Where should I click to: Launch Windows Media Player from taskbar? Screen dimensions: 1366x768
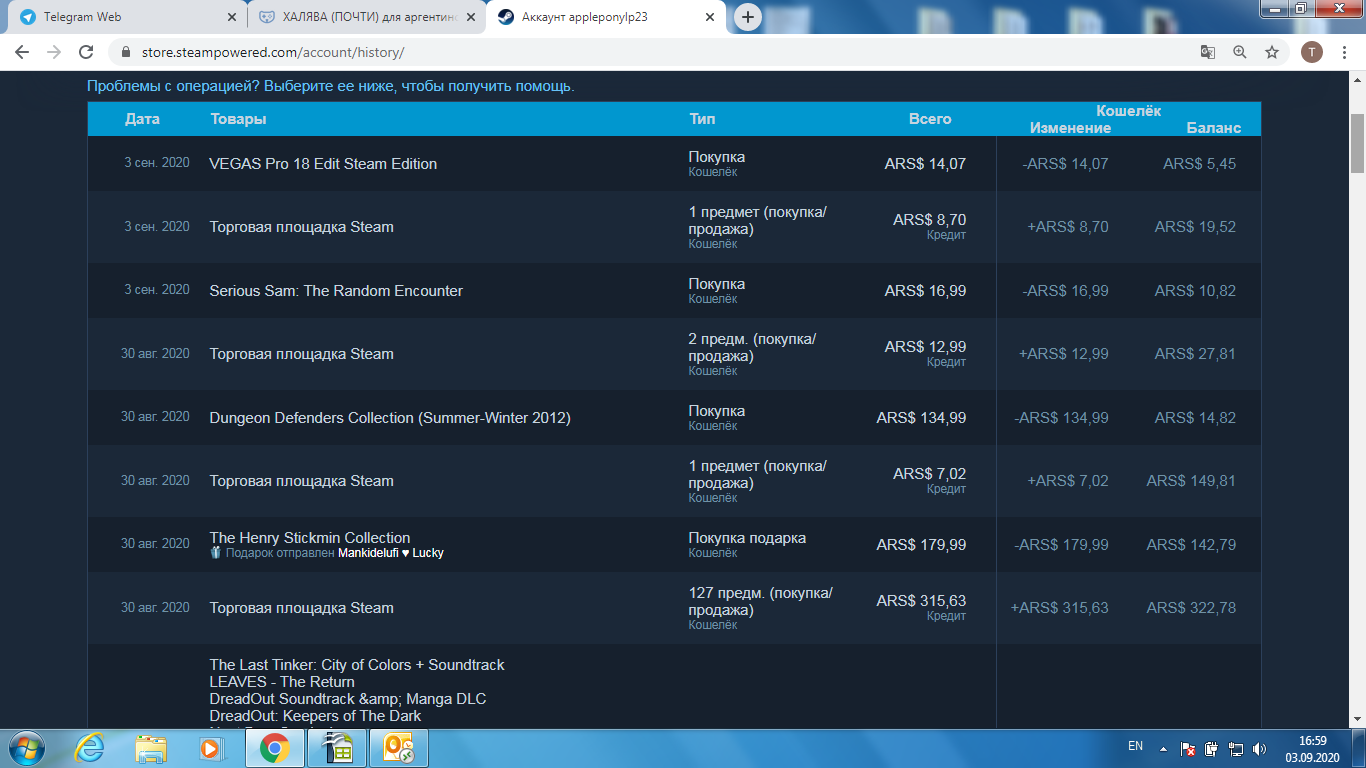[210, 747]
